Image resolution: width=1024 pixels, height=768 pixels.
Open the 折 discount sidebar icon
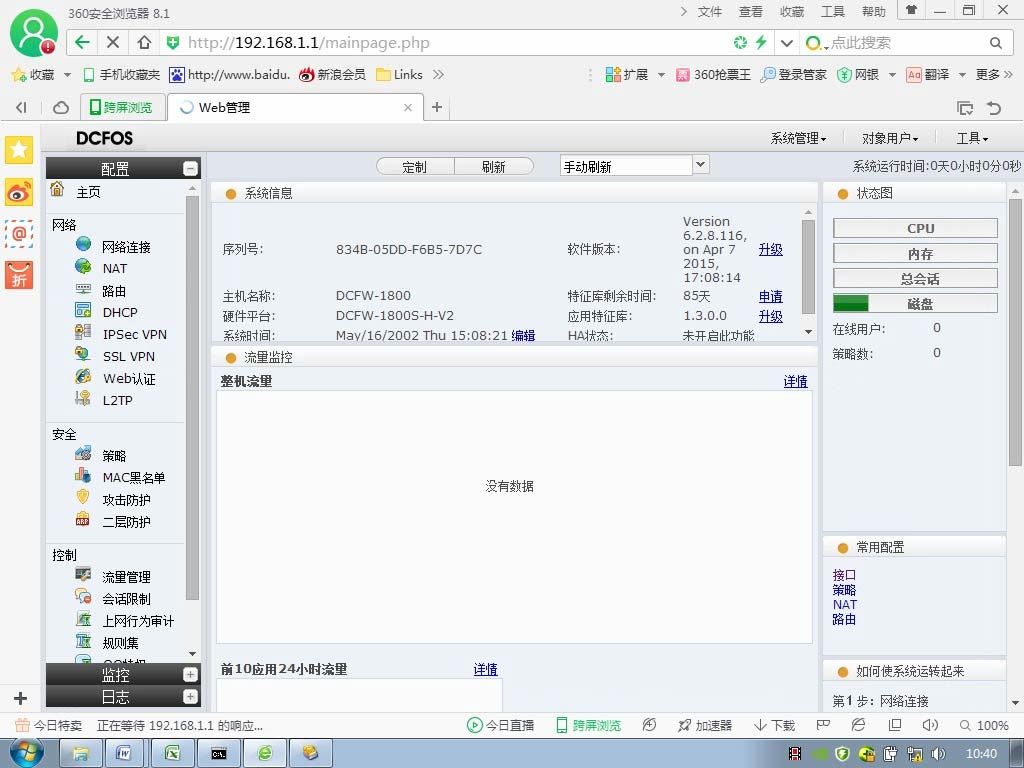(x=19, y=275)
